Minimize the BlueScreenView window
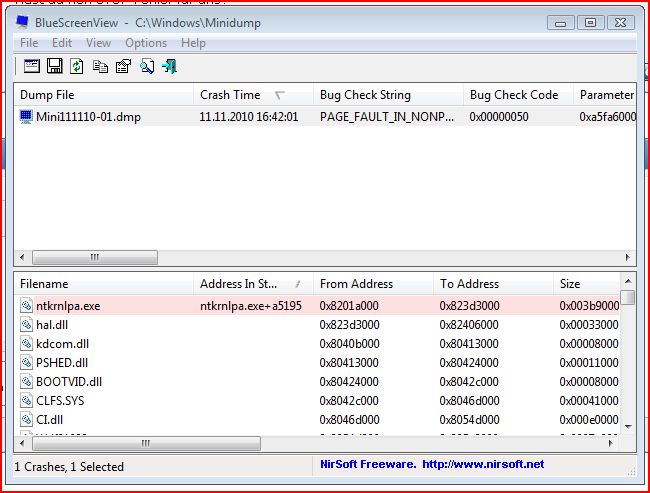 tap(560, 22)
